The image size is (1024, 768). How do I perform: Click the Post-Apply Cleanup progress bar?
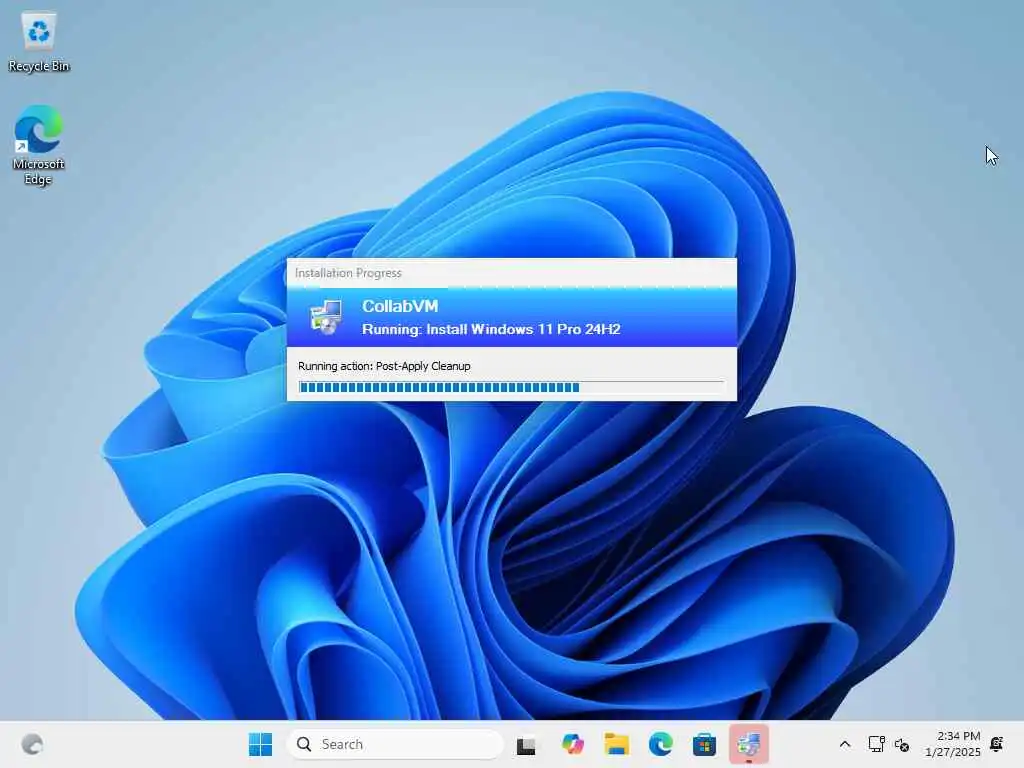point(511,387)
